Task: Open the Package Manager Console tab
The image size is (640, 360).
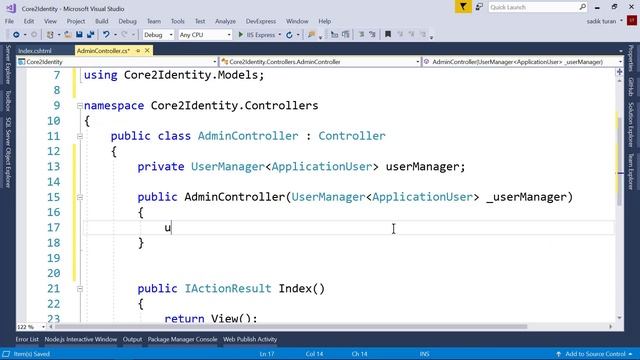Action: [182, 339]
